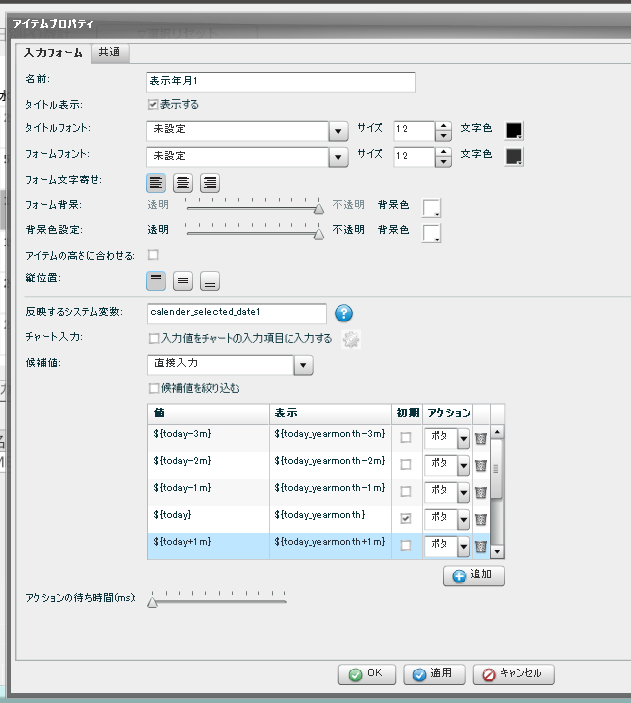Open chart input settings gear
The height and width of the screenshot is (703, 631).
pos(351,339)
